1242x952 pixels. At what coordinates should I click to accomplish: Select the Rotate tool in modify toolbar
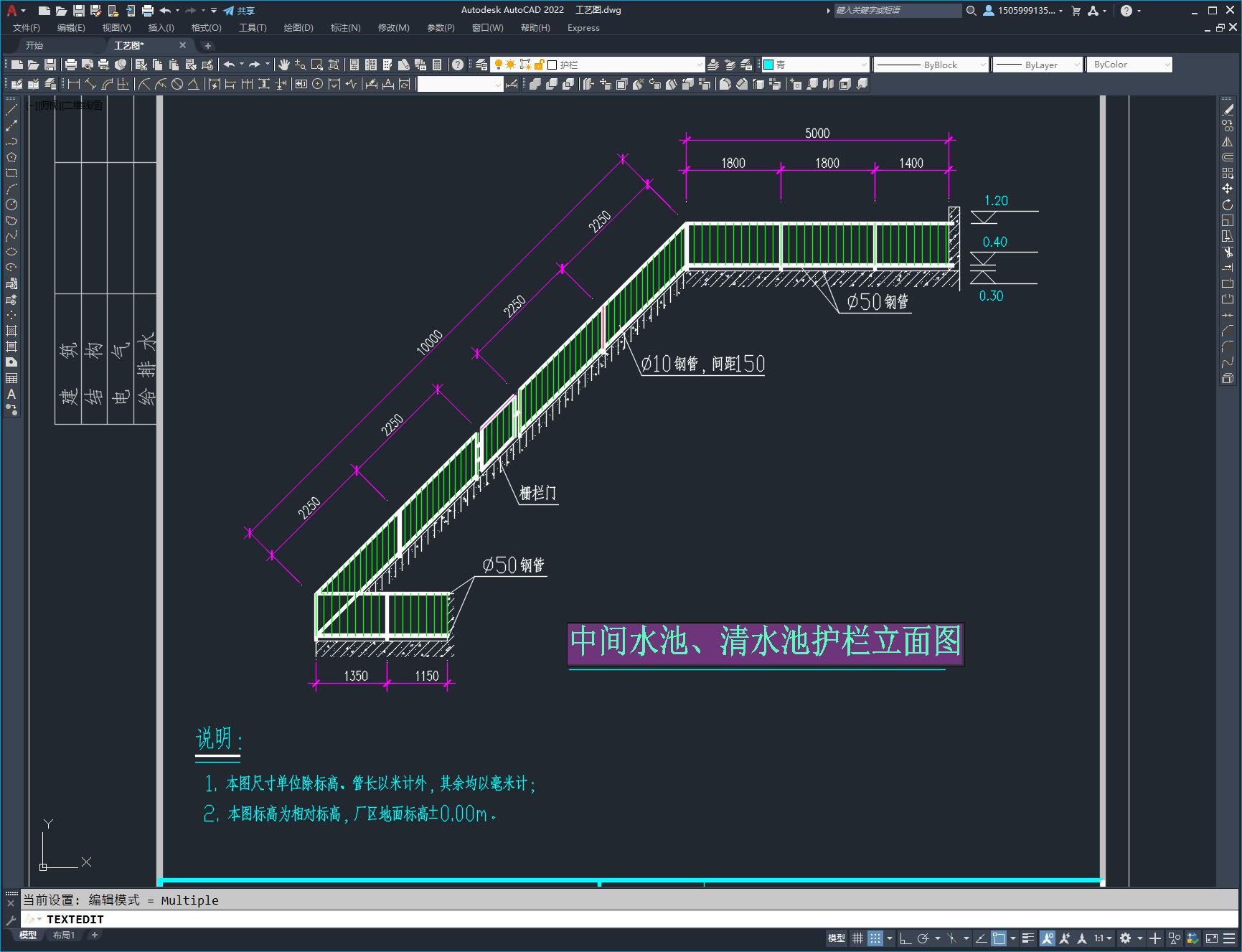[1228, 204]
